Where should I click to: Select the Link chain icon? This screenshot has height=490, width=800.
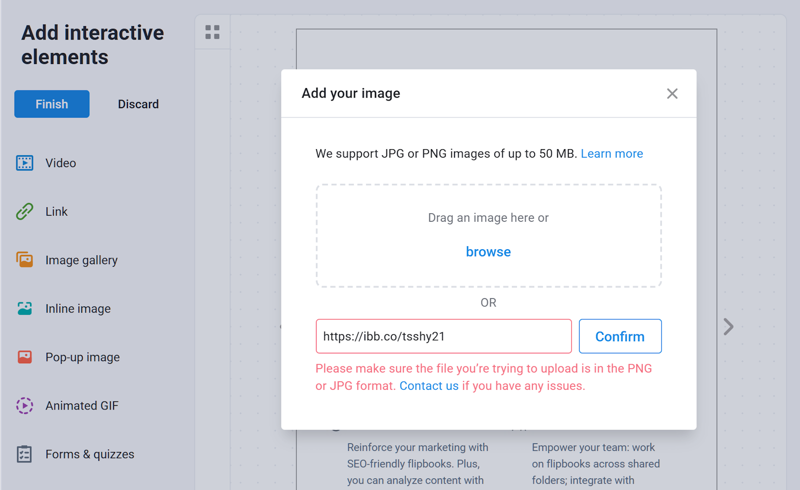(x=24, y=211)
